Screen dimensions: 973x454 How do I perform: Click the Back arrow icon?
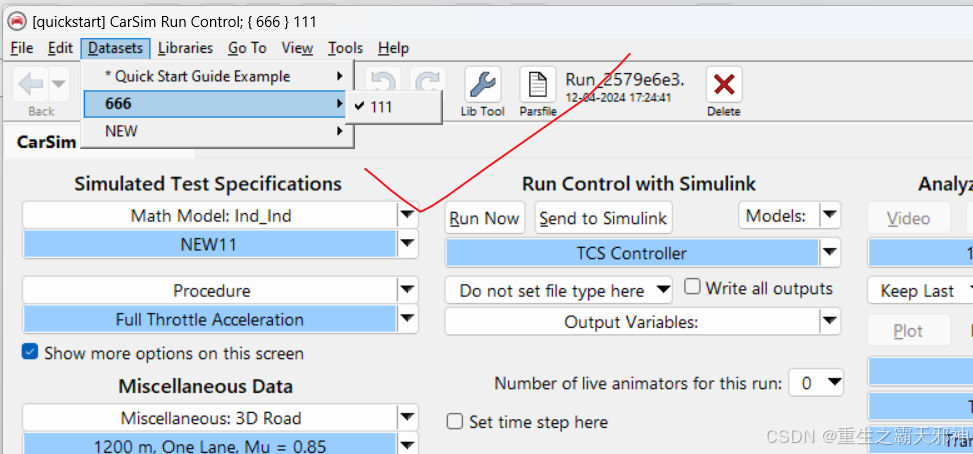tap(31, 84)
